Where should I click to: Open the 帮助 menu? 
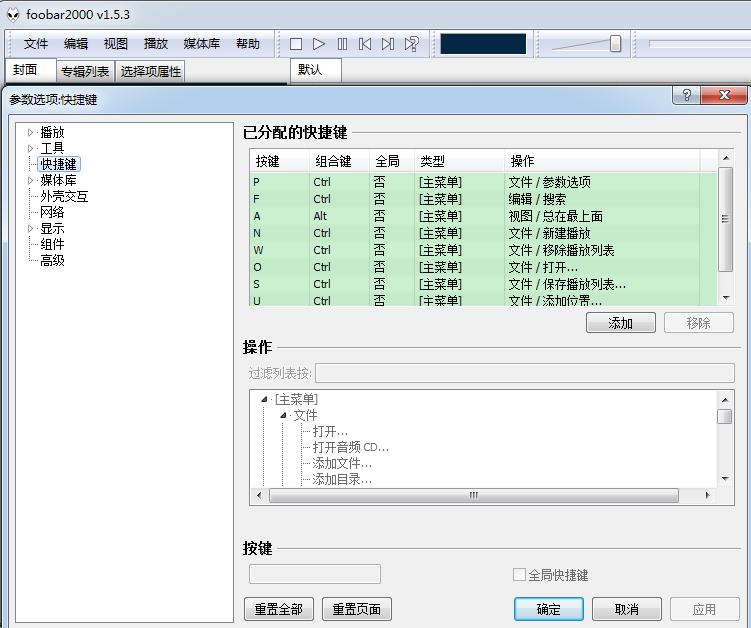(248, 44)
